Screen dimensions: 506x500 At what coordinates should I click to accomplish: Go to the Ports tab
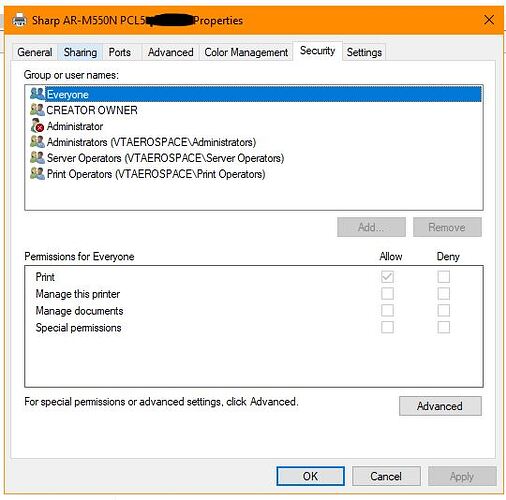(120, 52)
